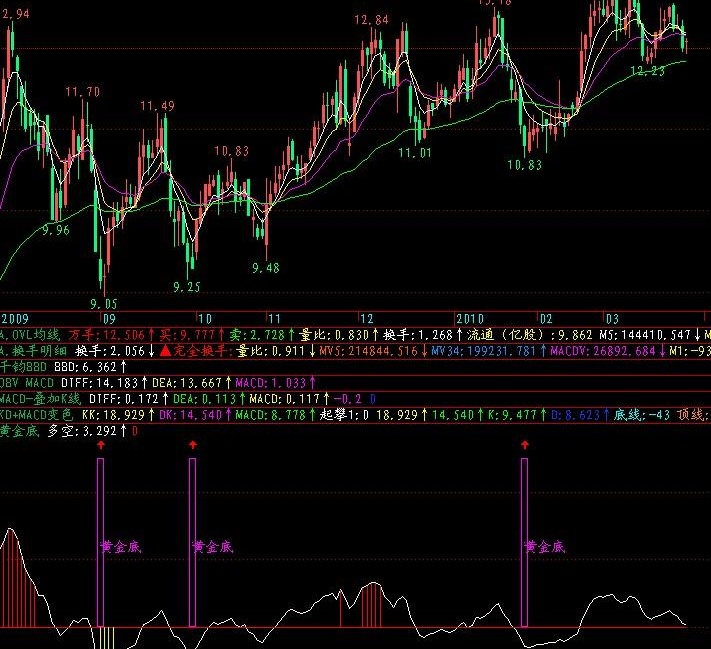
Task: Click the third 黄金底 signal label
Action: pyautogui.click(x=545, y=547)
